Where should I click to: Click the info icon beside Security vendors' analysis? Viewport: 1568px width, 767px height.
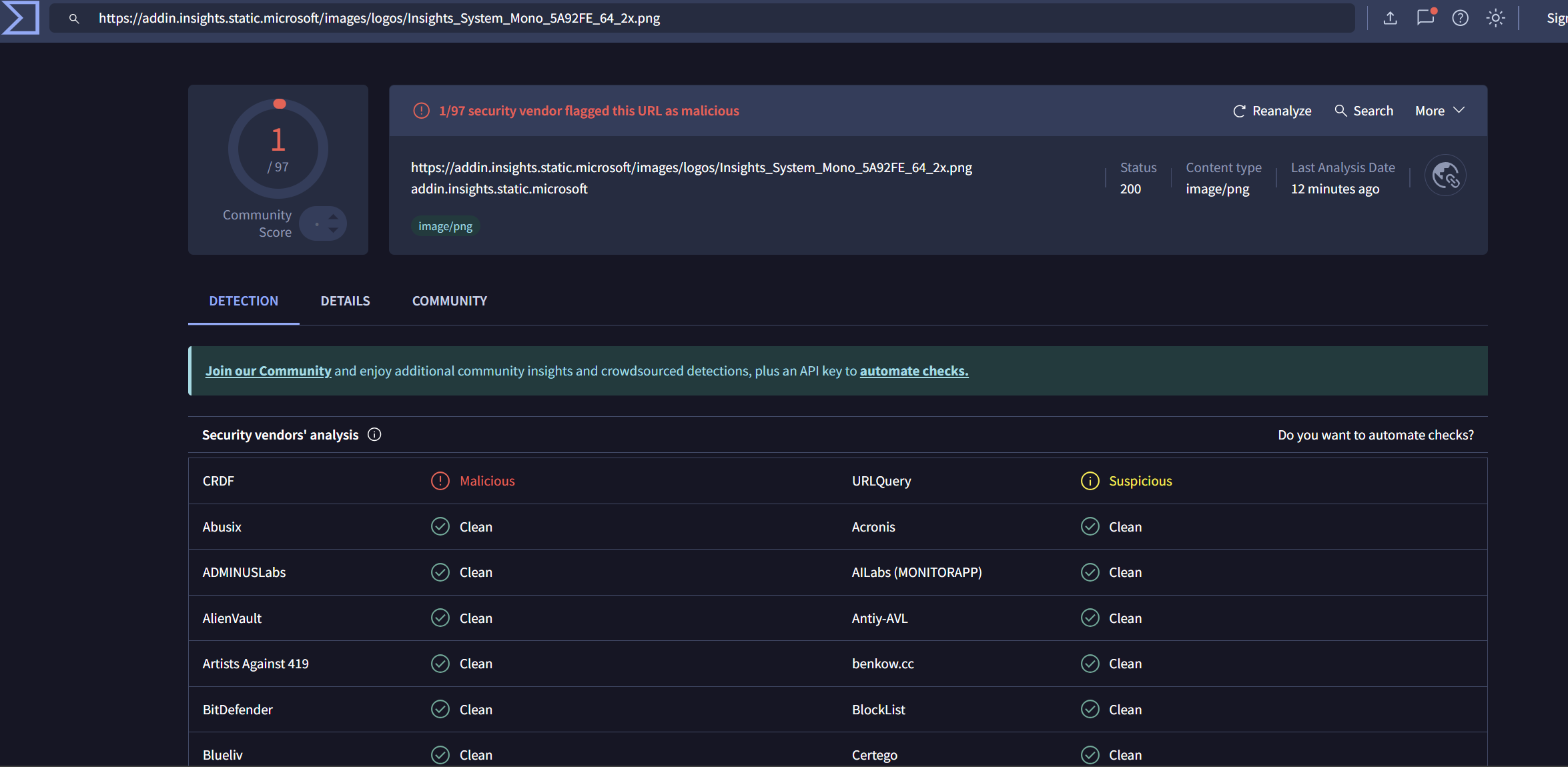[374, 434]
